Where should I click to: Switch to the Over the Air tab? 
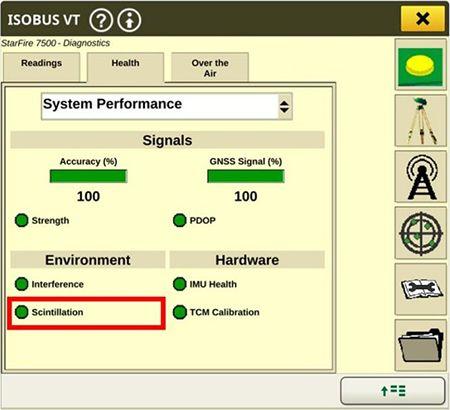[x=210, y=67]
